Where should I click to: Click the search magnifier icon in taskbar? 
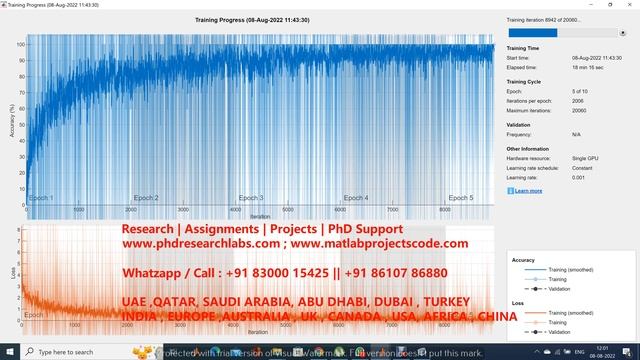pos(30,351)
